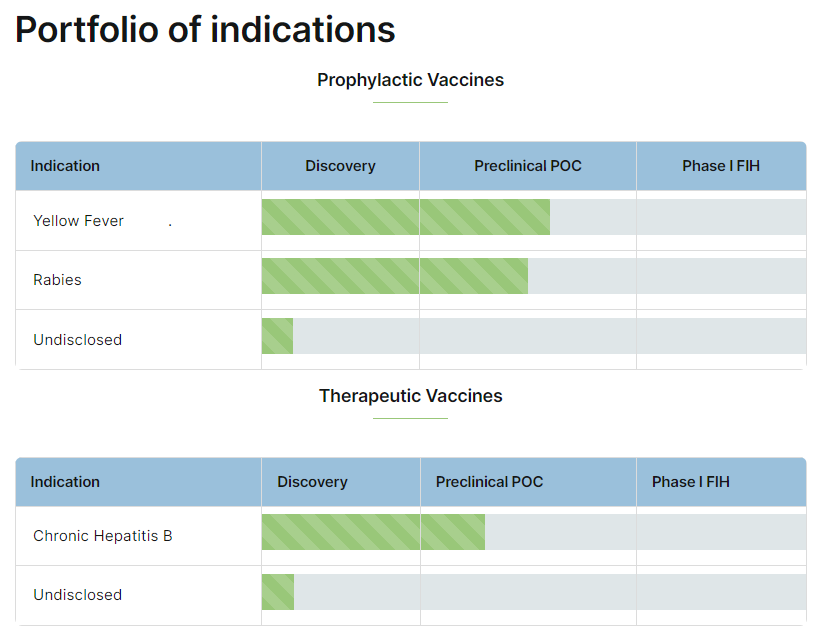This screenshot has height=630, width=816.
Task: Click Preclinical POC header in therapeutic table
Action: click(489, 482)
